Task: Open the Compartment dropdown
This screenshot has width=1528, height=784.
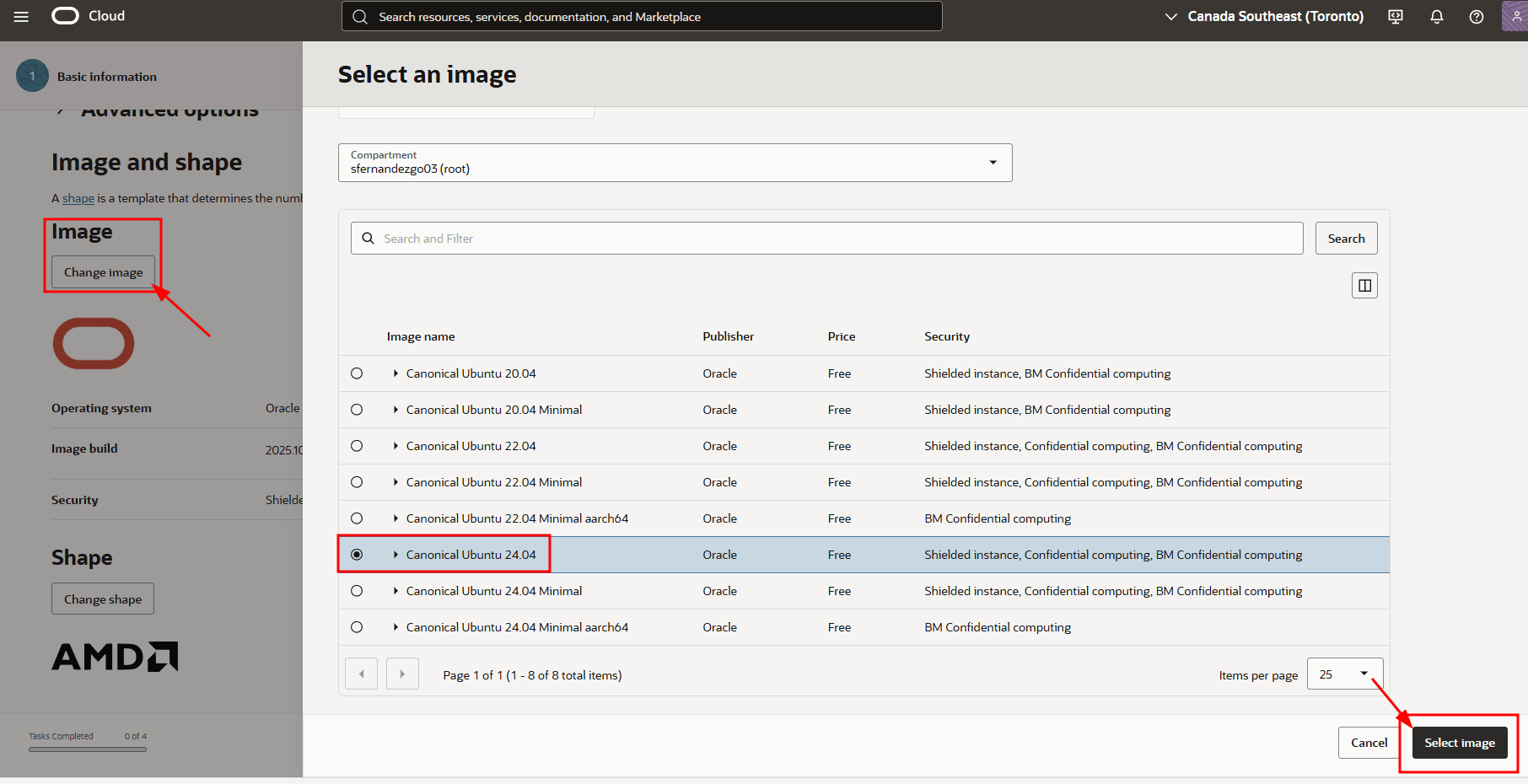Action: [x=992, y=162]
